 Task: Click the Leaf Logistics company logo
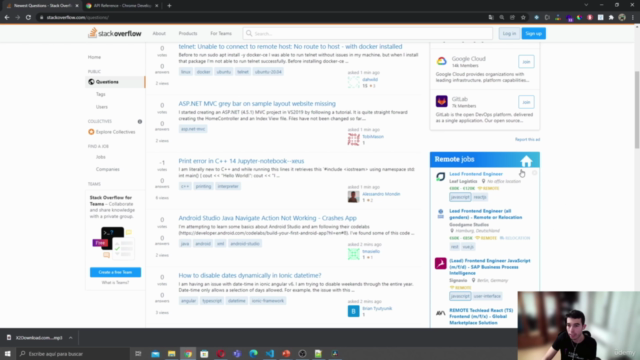point(440,177)
